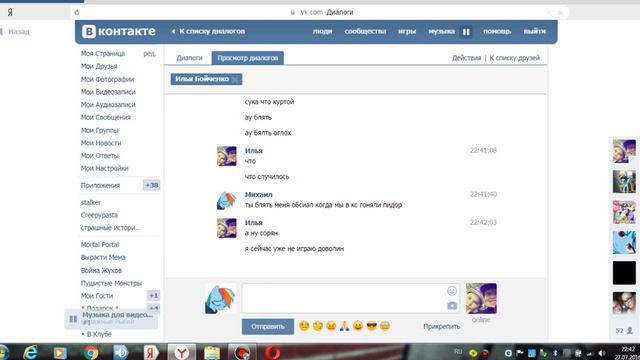640x360 pixels.
Task: Open Мои Видеозаписи
Action: (108, 92)
